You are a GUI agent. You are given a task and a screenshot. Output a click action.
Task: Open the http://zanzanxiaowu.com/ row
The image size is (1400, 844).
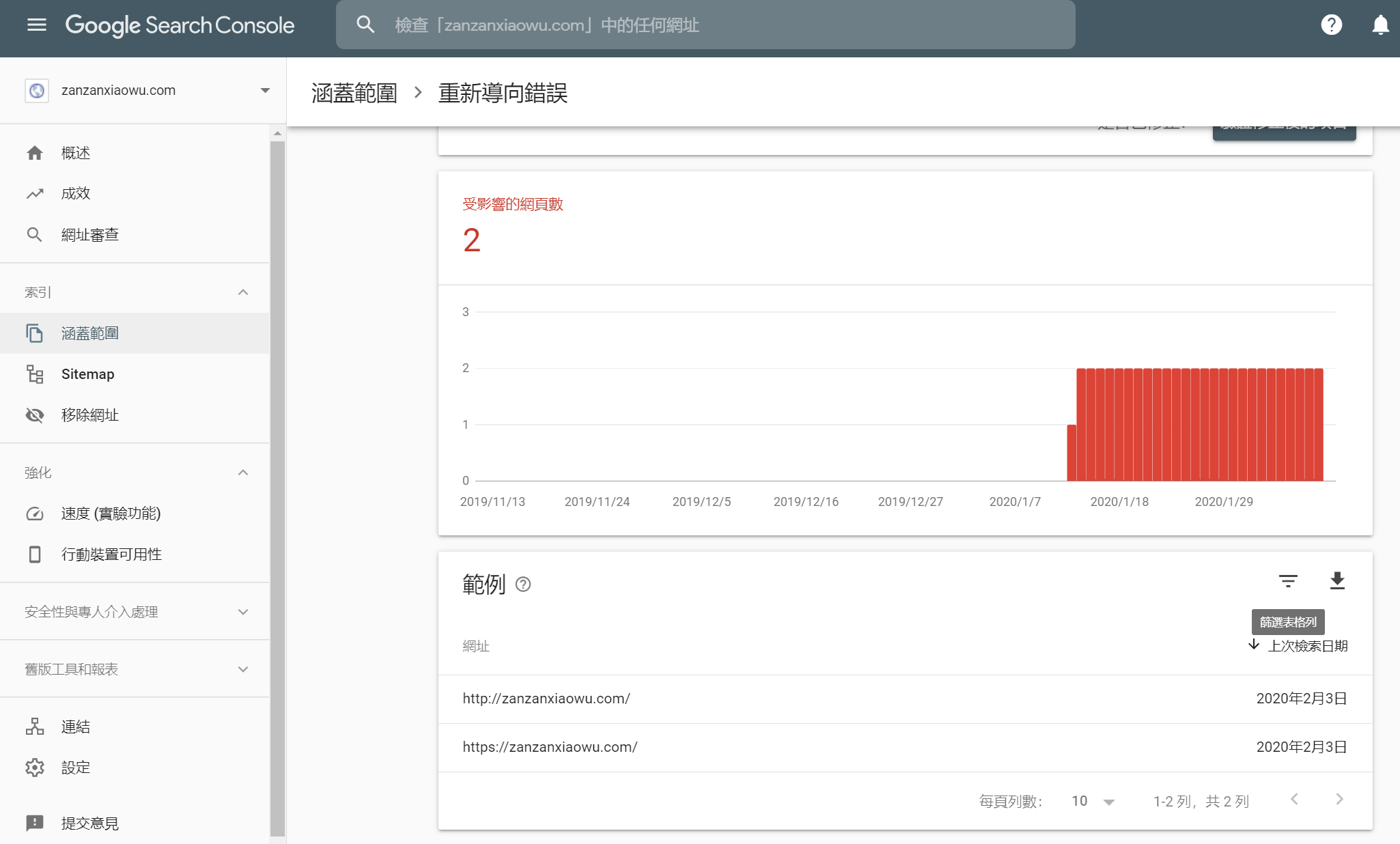(905, 699)
